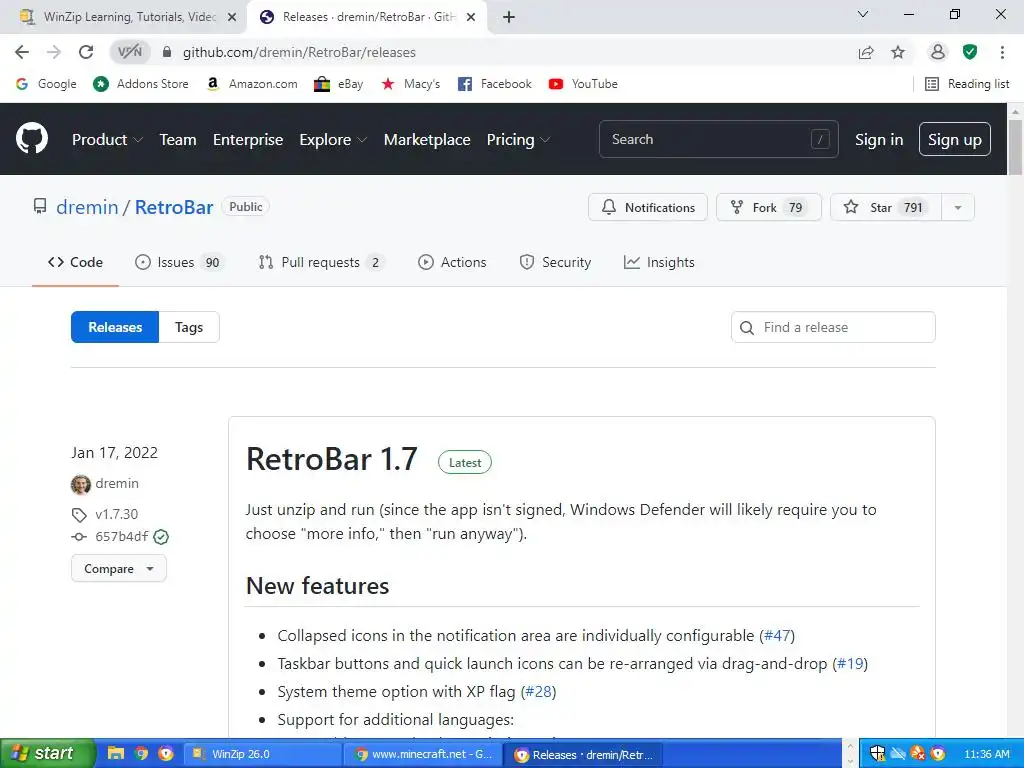Open the file explorer quick launch icon
The width and height of the screenshot is (1024, 768).
click(x=116, y=753)
